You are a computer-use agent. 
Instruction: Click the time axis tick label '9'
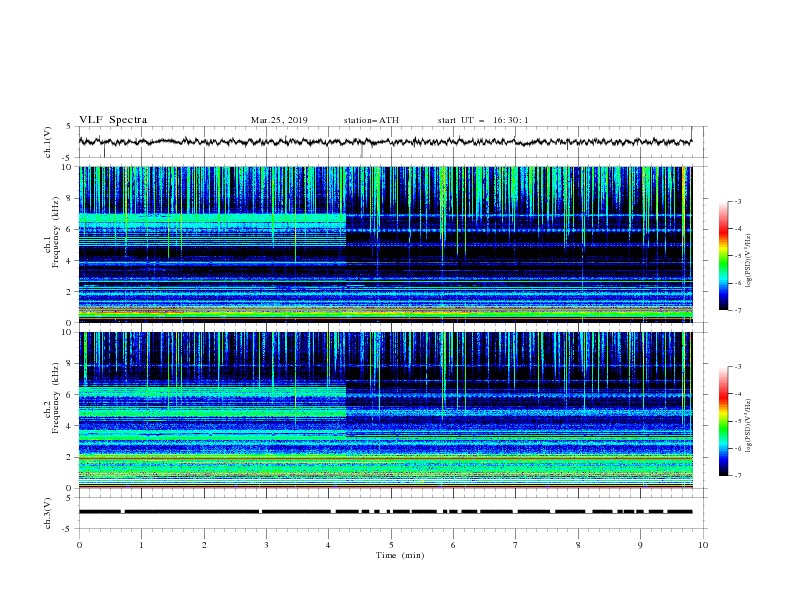click(640, 545)
